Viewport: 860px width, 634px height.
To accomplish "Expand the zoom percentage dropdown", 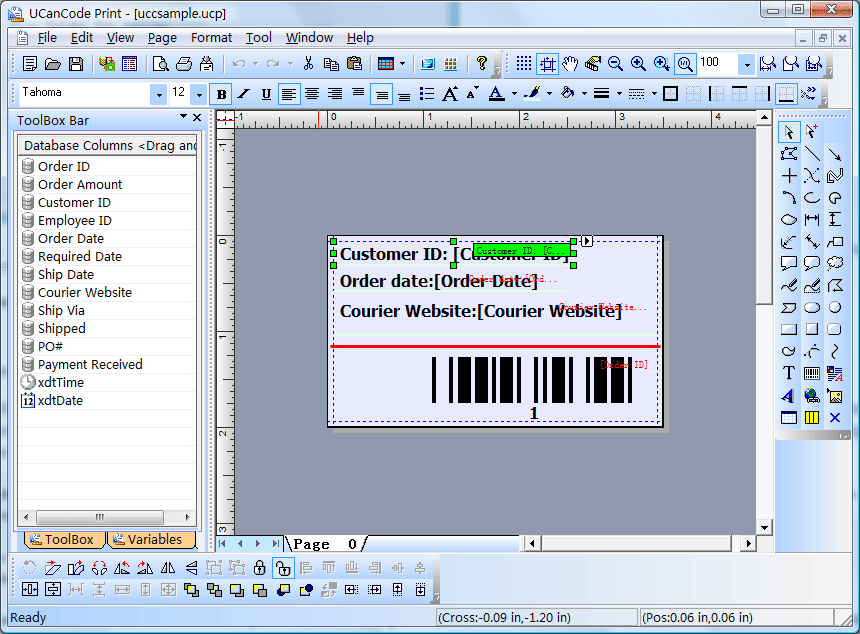I will pyautogui.click(x=746, y=64).
